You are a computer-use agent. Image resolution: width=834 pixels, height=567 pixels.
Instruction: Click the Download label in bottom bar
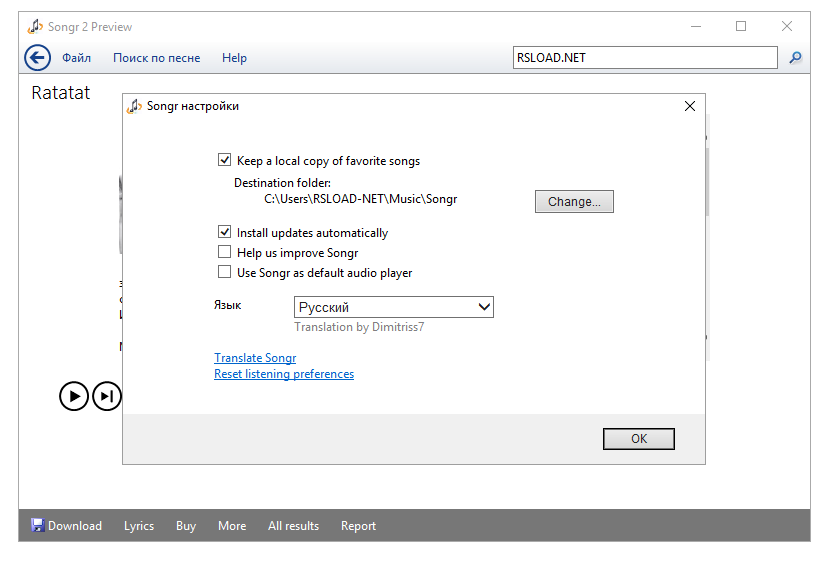[75, 526]
